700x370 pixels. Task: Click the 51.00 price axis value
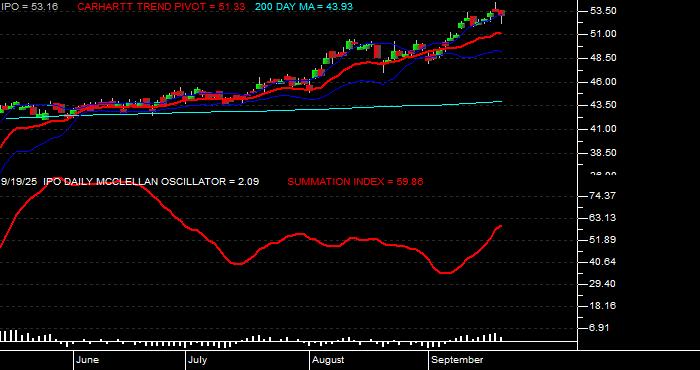point(604,34)
